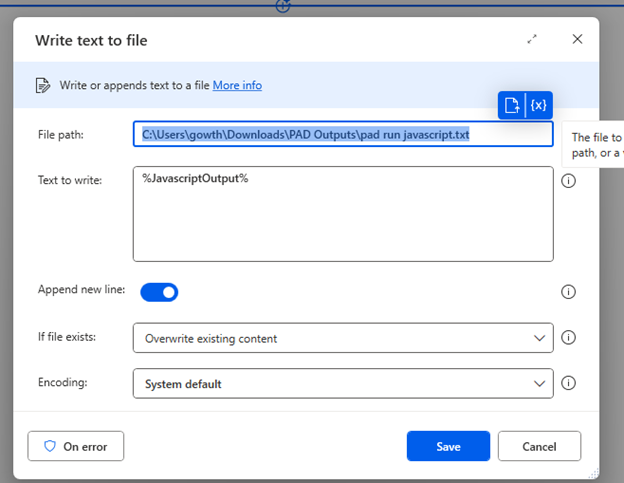The width and height of the screenshot is (624, 483).
Task: Click the select file icon button
Action: click(512, 105)
